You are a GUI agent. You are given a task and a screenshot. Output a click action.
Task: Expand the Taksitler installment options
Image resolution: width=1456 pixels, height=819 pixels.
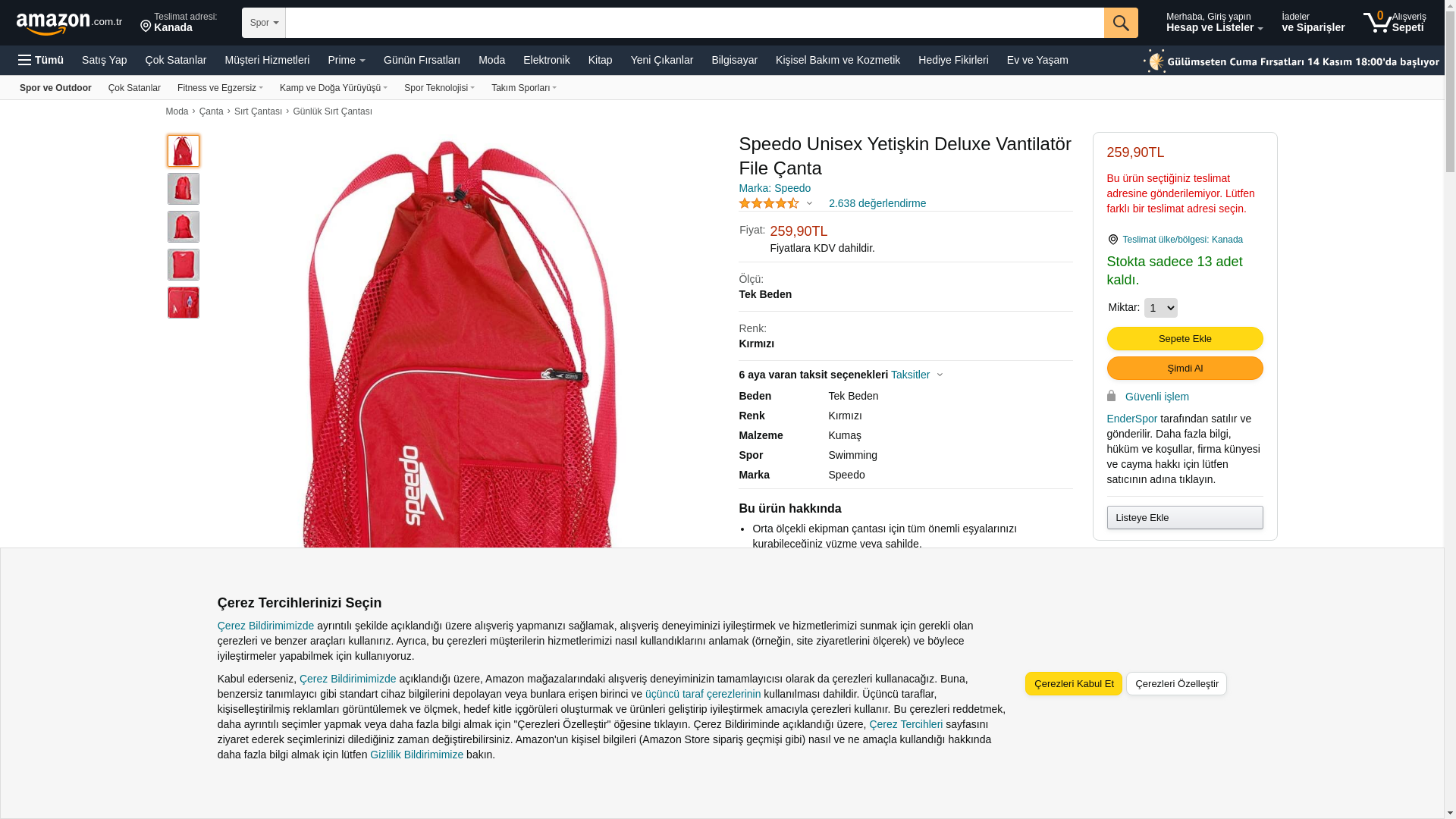[916, 375]
